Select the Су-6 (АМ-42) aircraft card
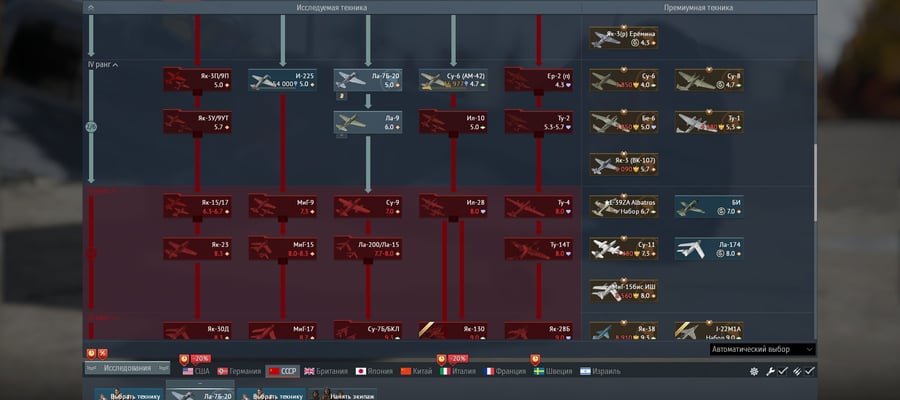This screenshot has width=900, height=400. (453, 80)
